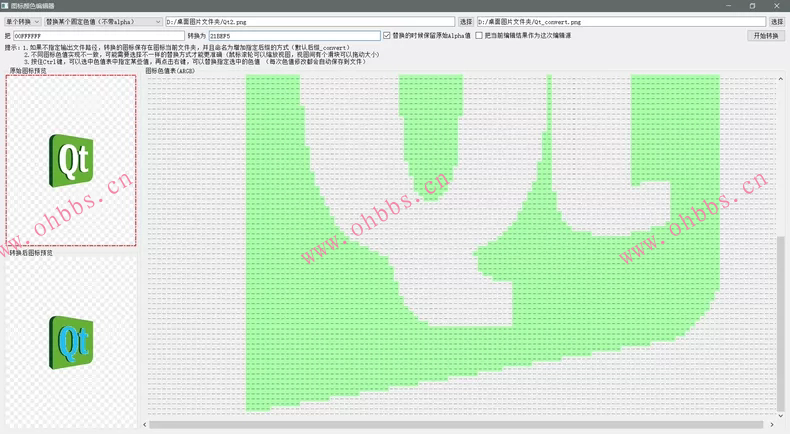This screenshot has width=790, height=434.
Task: Minimize the icon color editor window
Action: [x=729, y=6]
